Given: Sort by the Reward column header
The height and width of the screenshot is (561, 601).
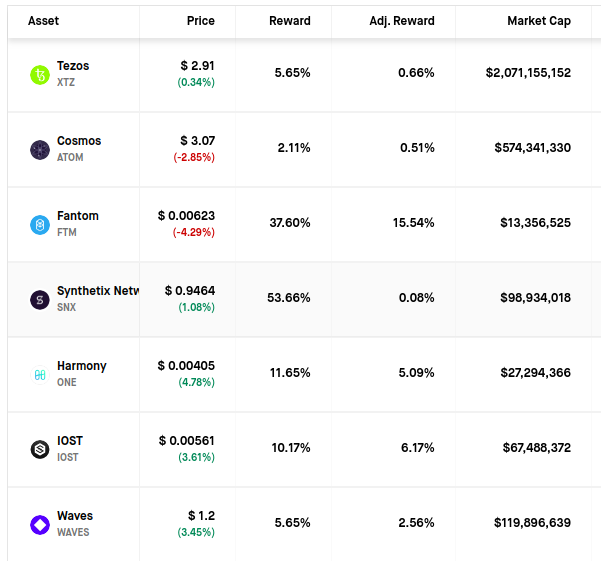Looking at the screenshot, I should click(x=289, y=21).
